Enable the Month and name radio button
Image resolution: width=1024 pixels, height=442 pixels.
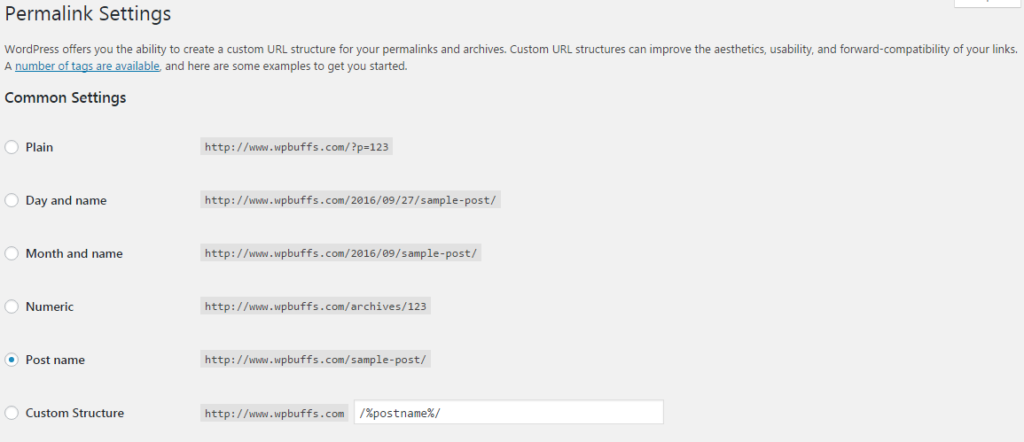point(12,253)
